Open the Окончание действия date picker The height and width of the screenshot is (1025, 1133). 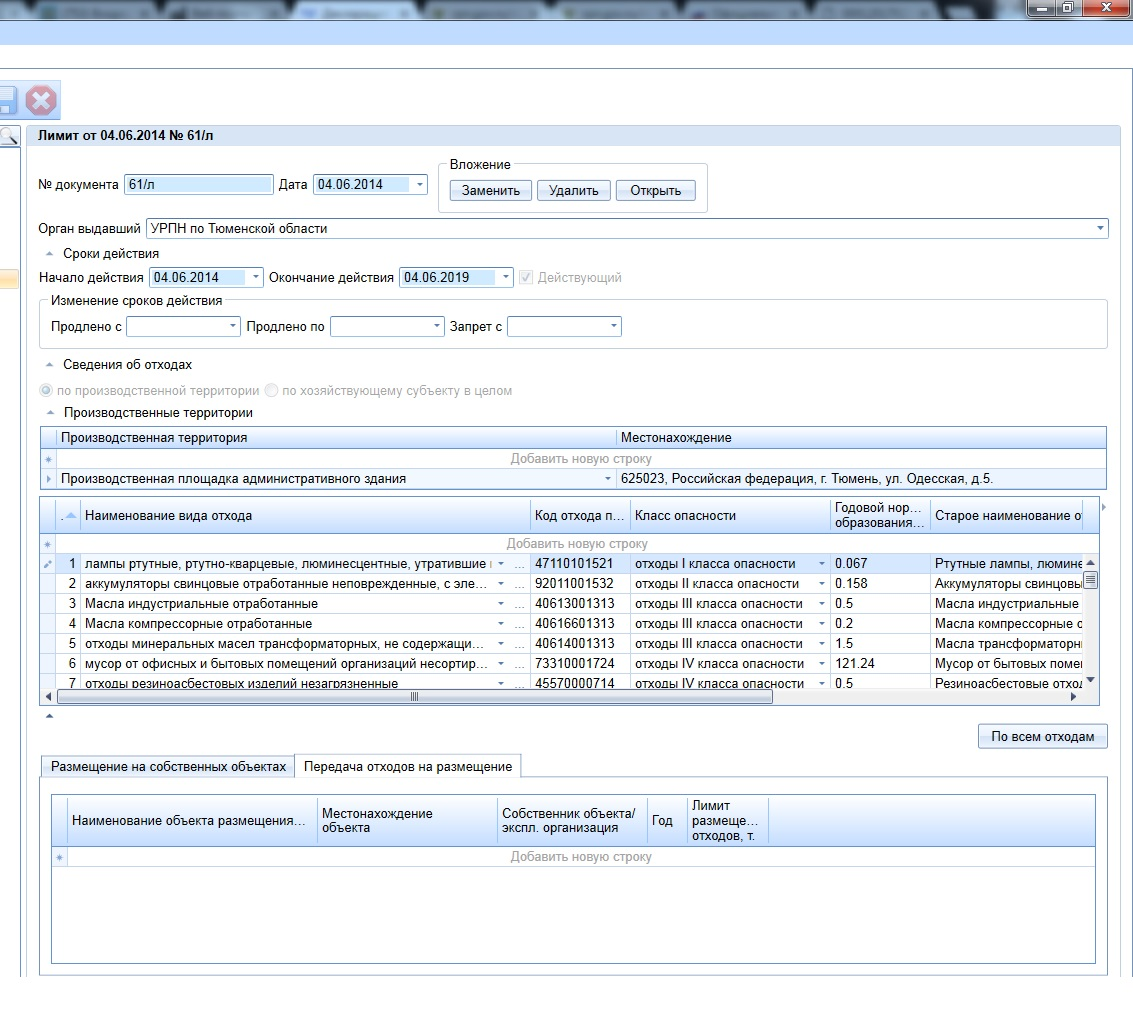tap(505, 277)
